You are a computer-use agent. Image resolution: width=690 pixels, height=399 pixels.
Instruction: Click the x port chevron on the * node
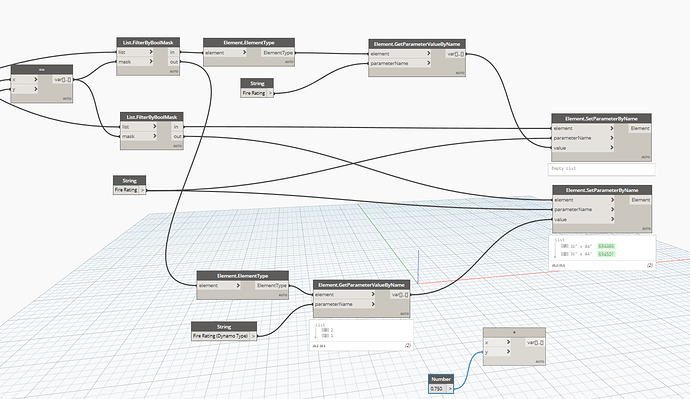coord(508,342)
